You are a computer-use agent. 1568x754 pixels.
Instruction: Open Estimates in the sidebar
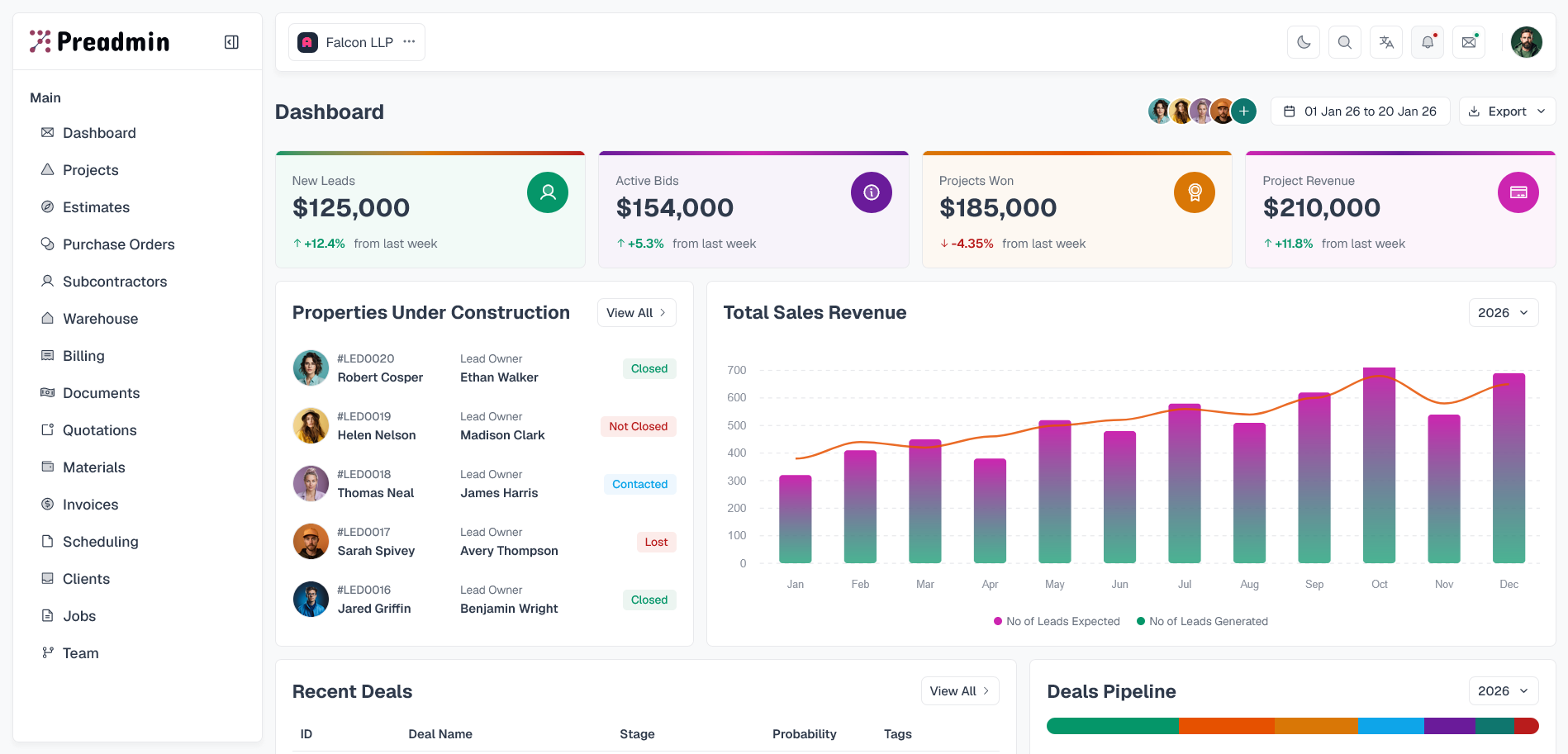point(96,207)
